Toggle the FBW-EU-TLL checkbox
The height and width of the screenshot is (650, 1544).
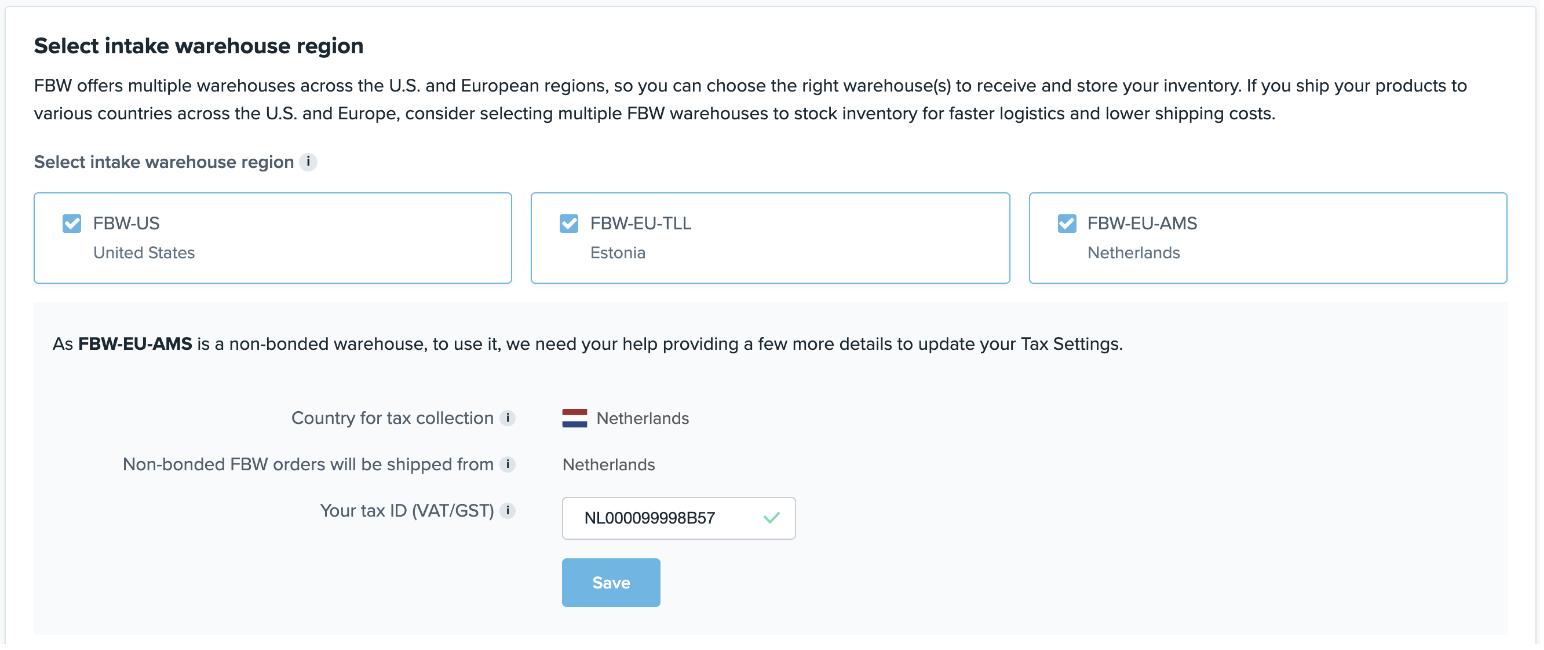point(569,223)
